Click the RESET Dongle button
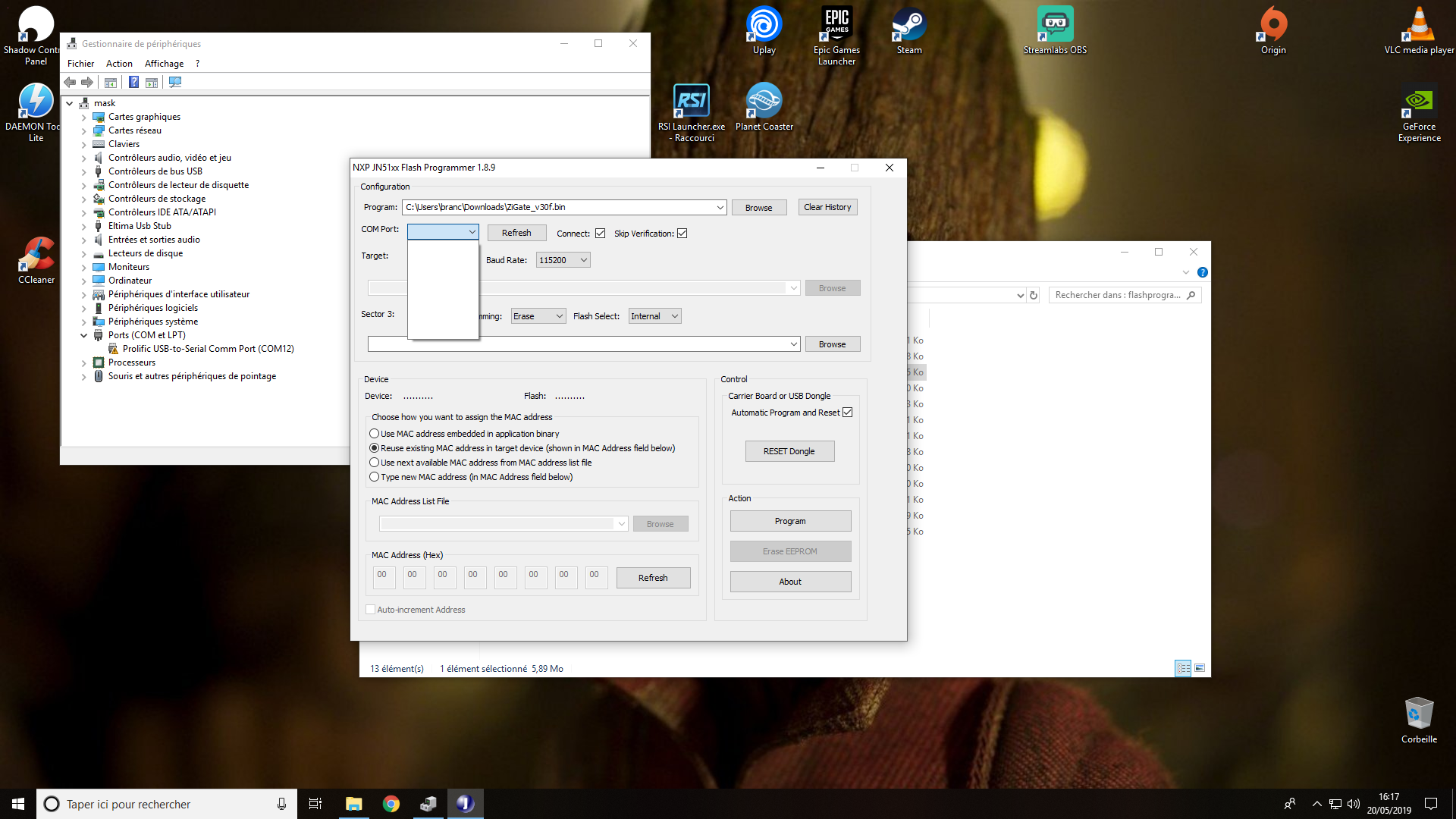Screen dimensions: 1456x819 point(789,451)
